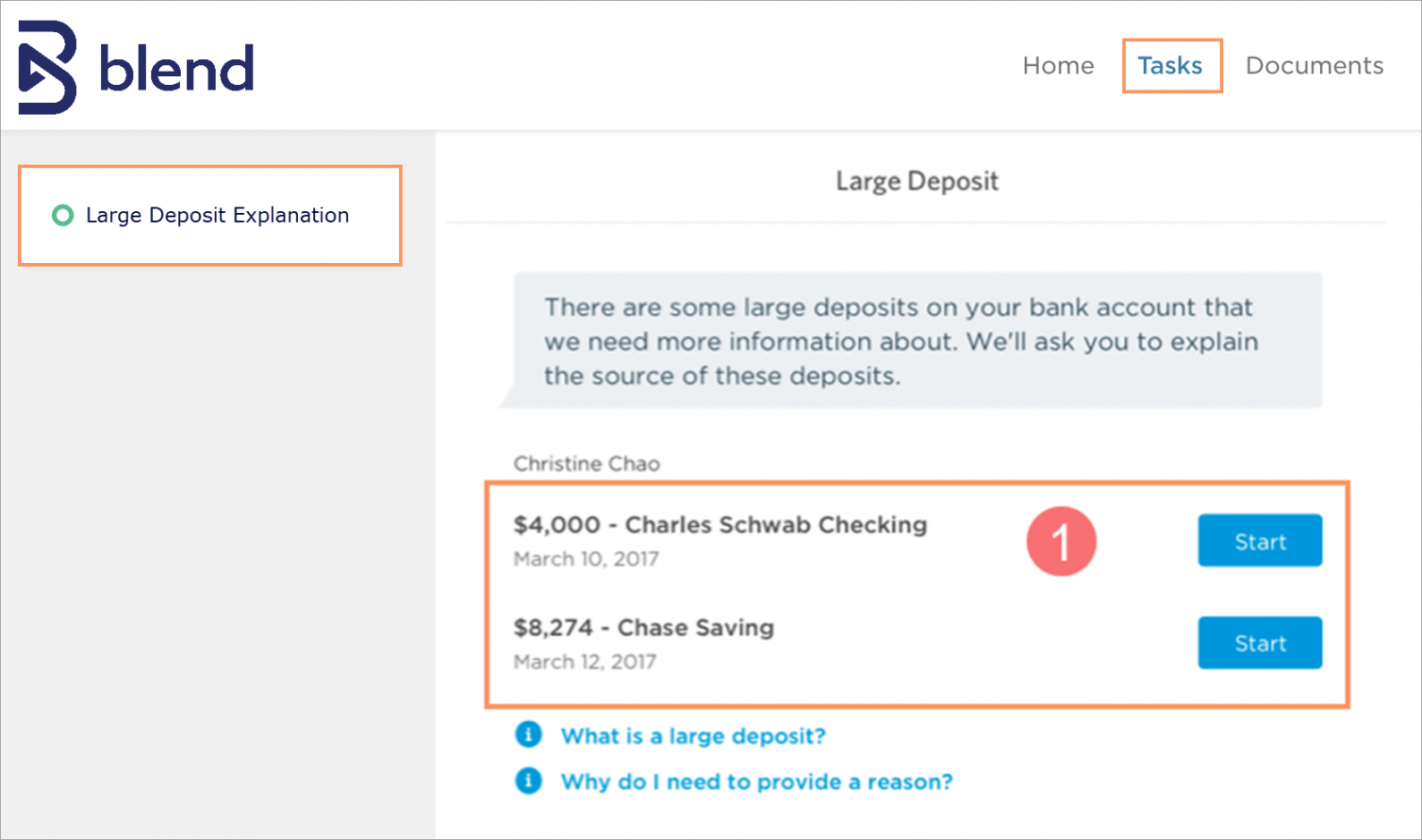Click the red number 1 badge
Viewport: 1422px width, 840px height.
click(x=1061, y=541)
